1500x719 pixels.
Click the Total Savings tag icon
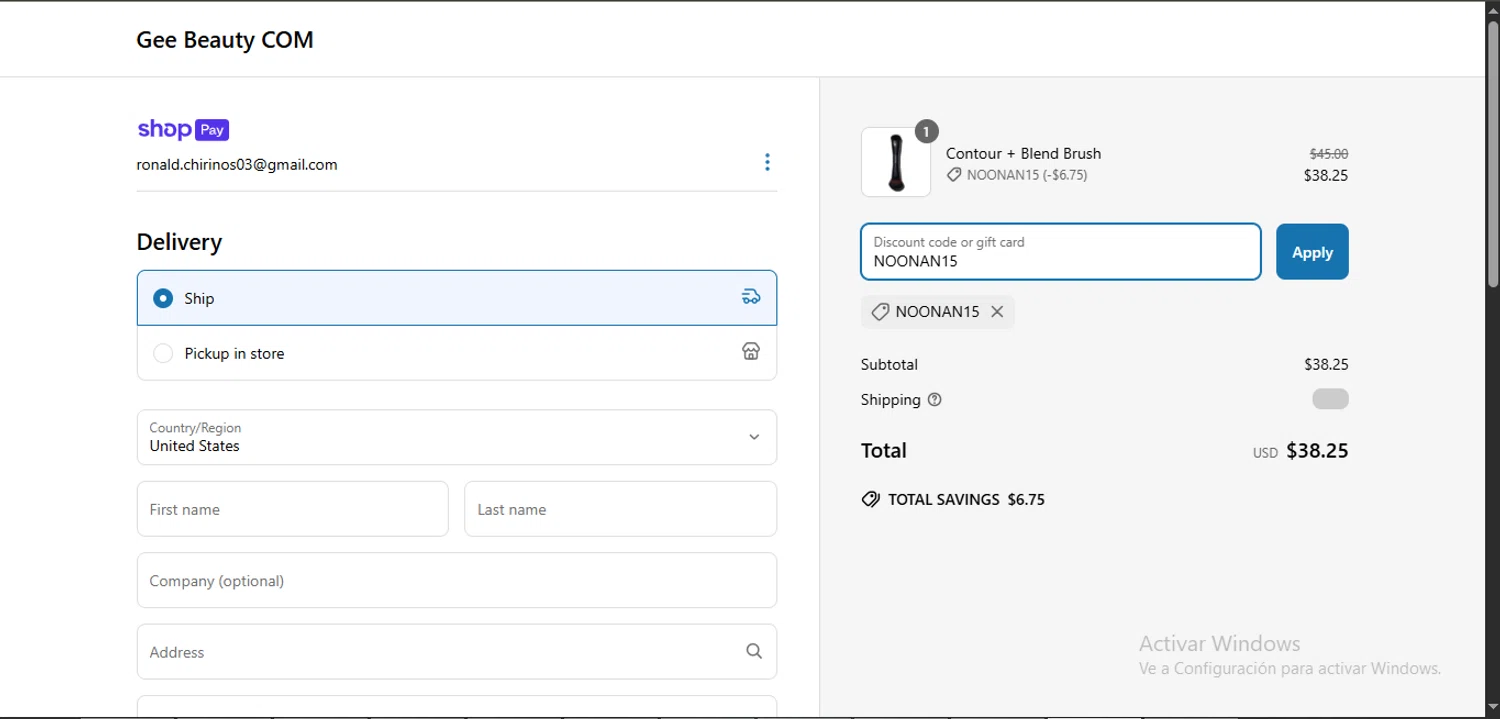click(x=870, y=499)
